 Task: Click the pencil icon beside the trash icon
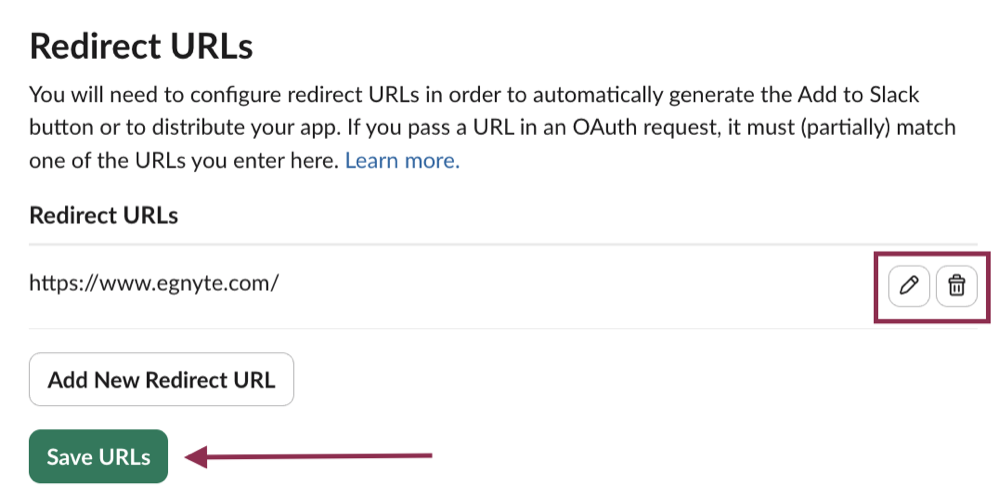click(x=909, y=286)
